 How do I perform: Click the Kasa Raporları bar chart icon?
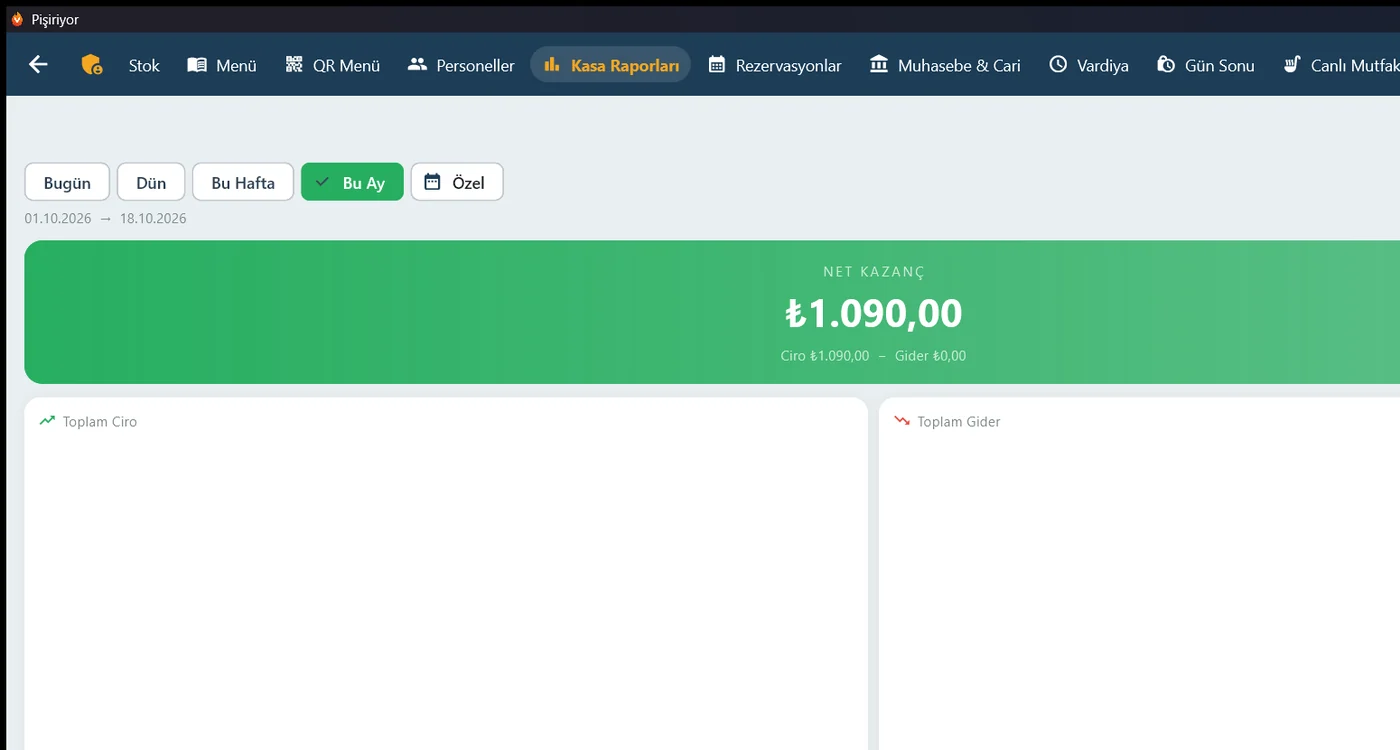[552, 65]
